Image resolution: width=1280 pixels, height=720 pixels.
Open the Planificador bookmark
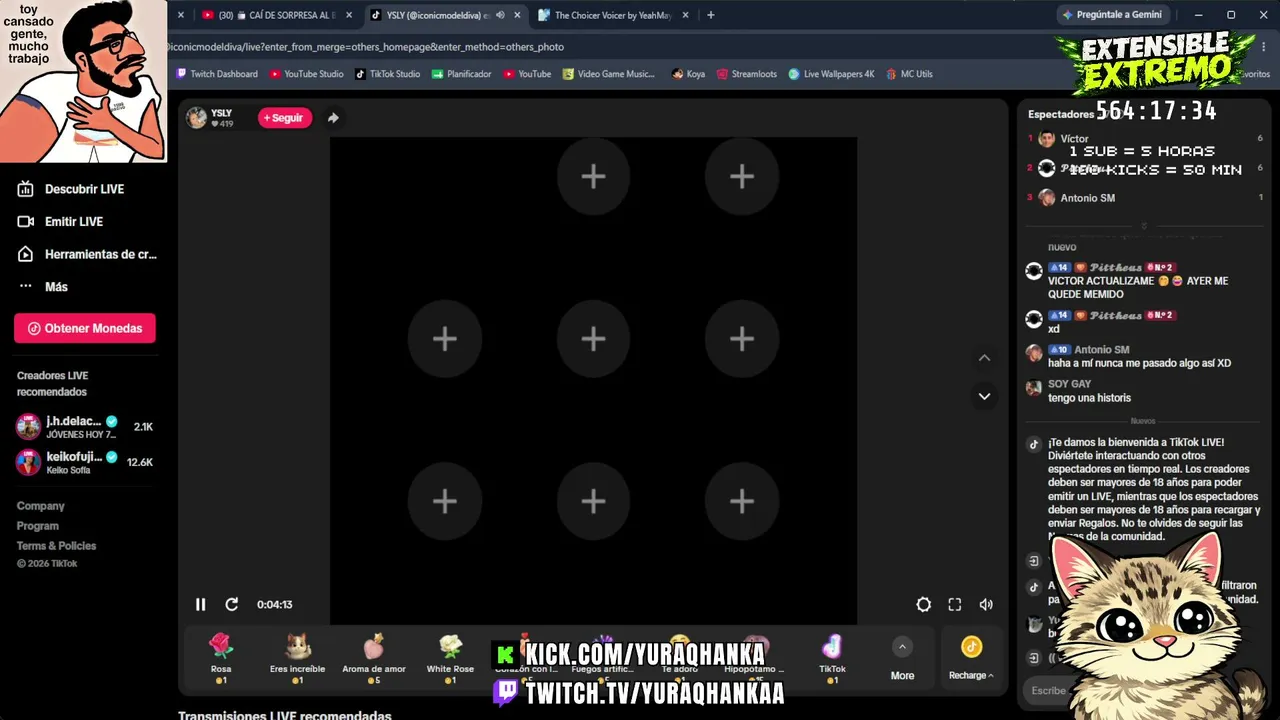click(x=462, y=74)
